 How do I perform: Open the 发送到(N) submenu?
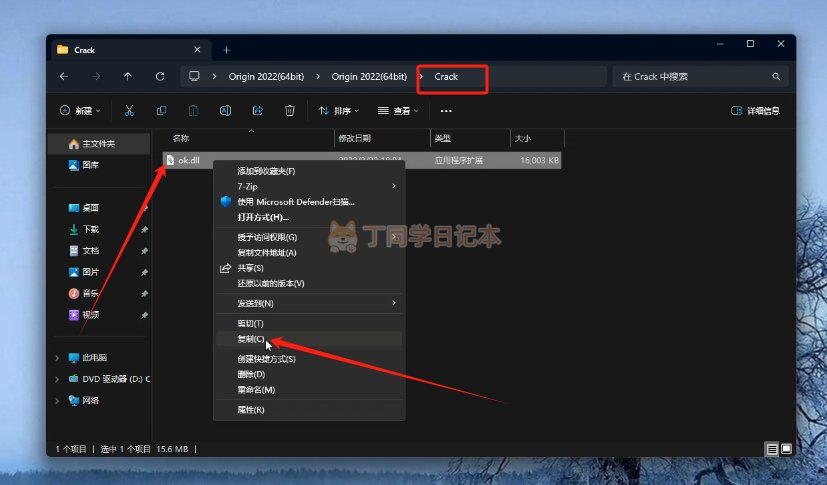(x=309, y=303)
